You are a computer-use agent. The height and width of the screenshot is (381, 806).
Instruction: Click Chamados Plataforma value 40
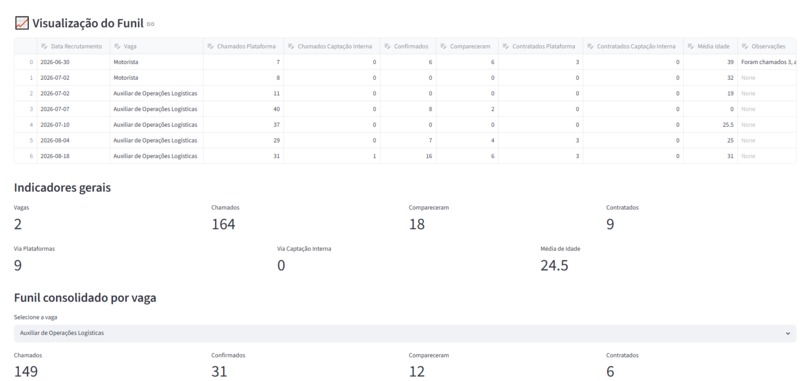click(243, 109)
